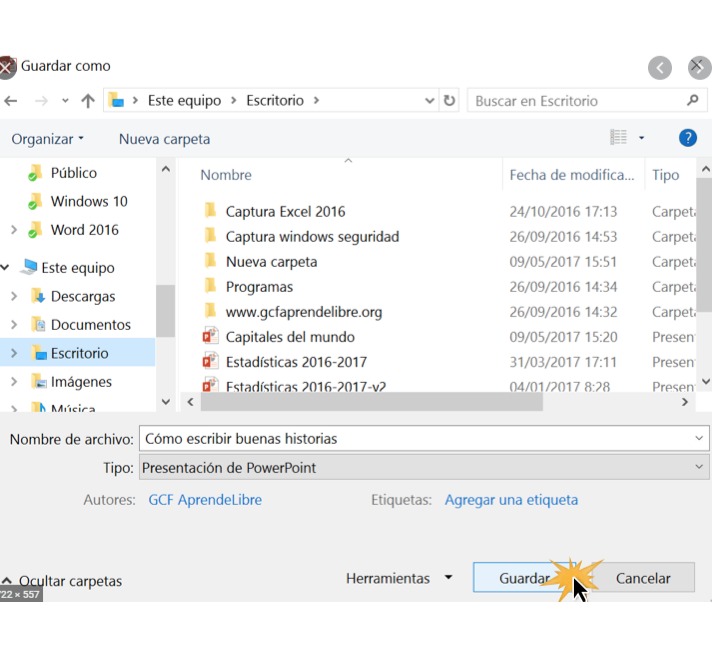
Task: Open help with the blue question mark
Action: tap(687, 138)
